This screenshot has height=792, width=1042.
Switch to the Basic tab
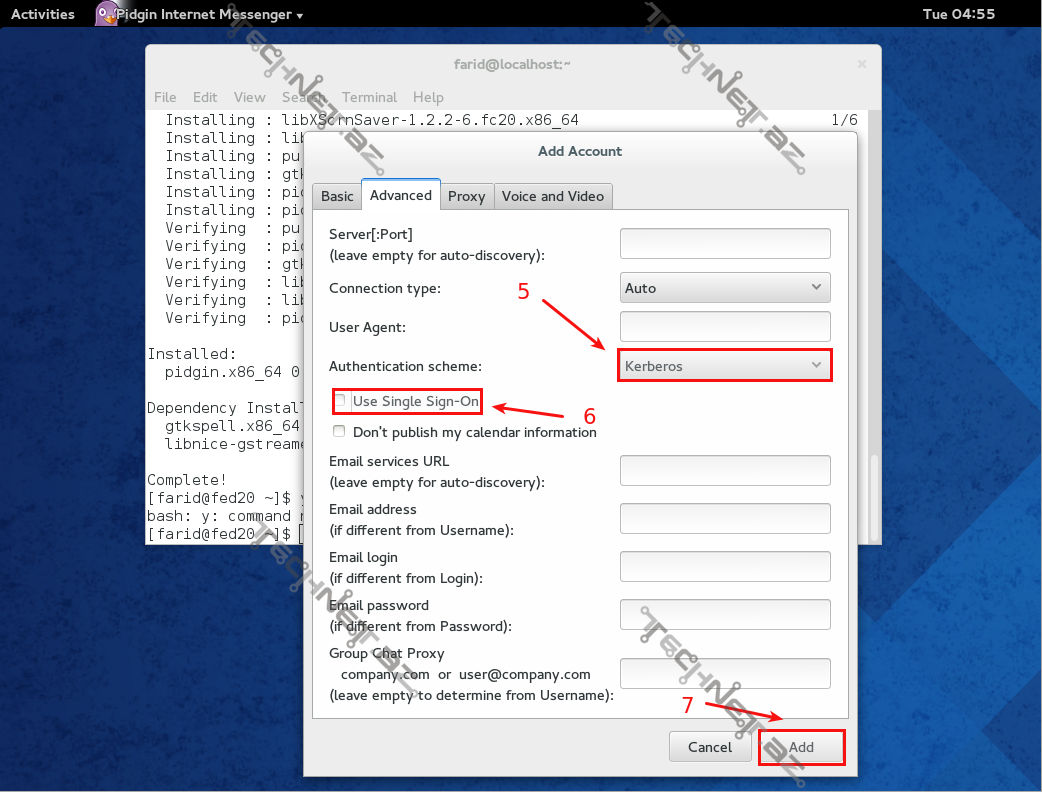pyautogui.click(x=337, y=196)
